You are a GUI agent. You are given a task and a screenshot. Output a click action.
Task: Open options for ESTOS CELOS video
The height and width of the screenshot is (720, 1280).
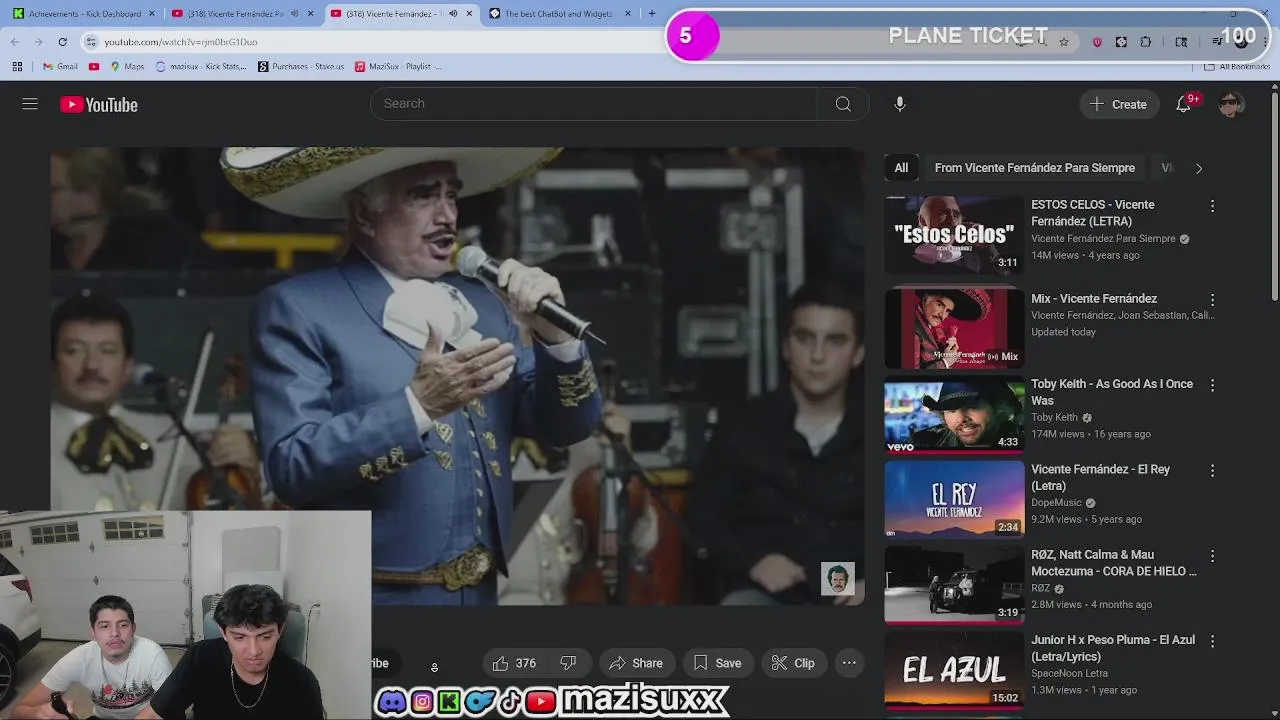pos(1212,206)
